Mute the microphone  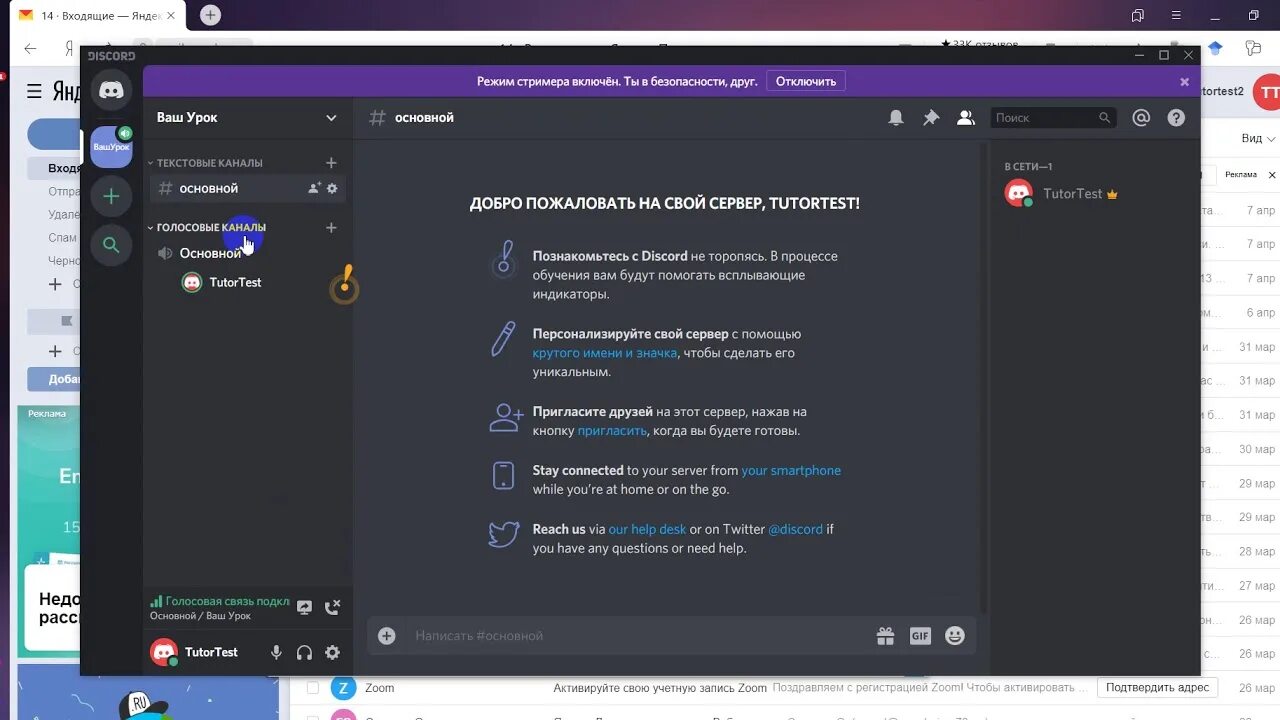click(277, 652)
